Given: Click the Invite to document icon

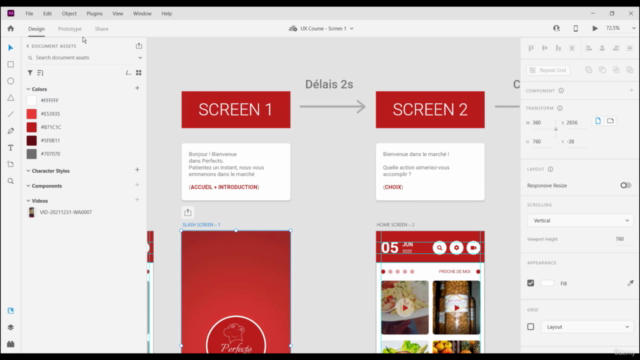Looking at the screenshot, I should (556, 28).
